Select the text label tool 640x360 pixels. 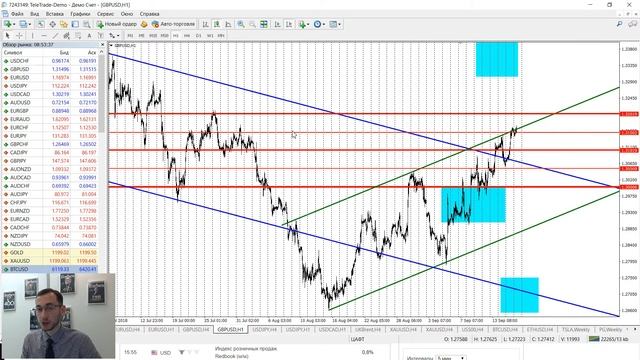point(101,36)
